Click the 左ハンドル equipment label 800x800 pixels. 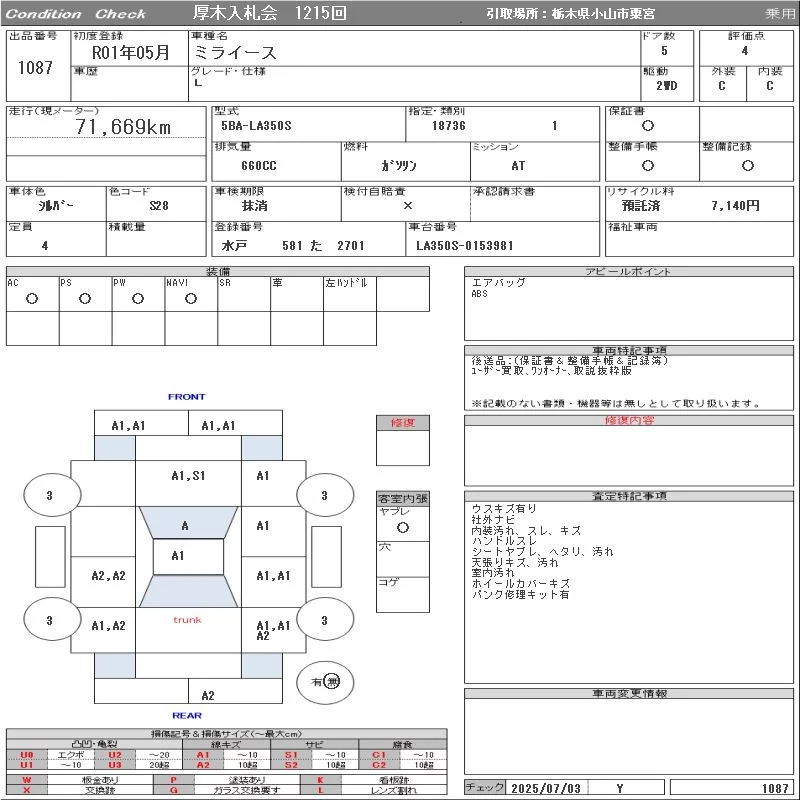tap(346, 283)
